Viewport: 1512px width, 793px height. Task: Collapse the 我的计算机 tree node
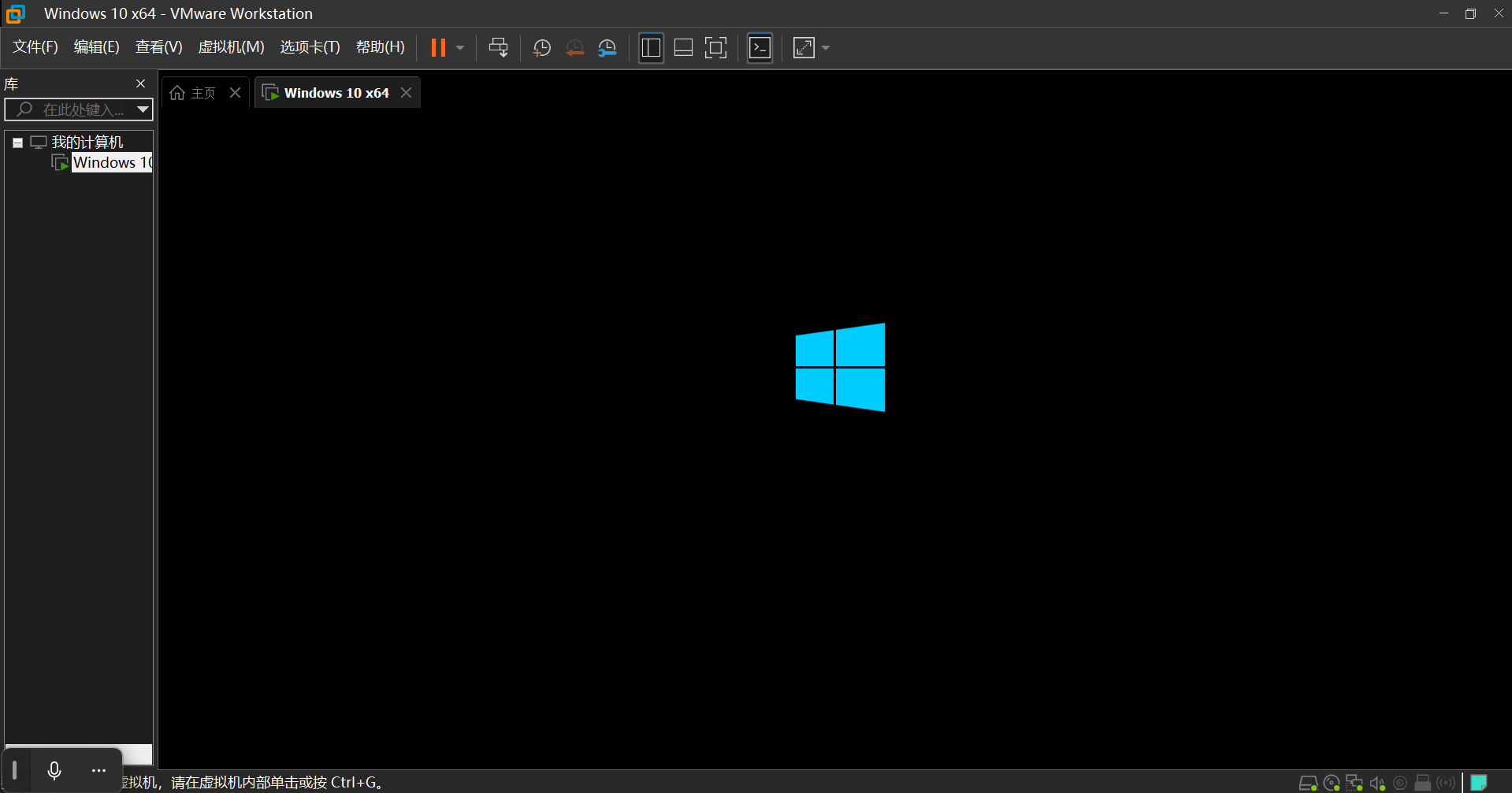click(x=17, y=143)
